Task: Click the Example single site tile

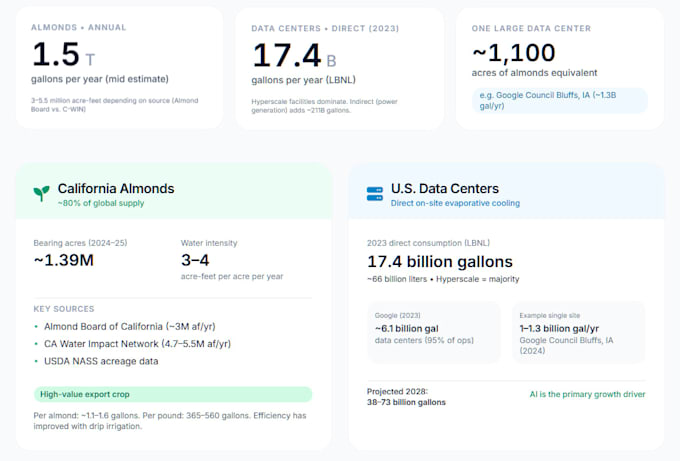Action: point(579,332)
